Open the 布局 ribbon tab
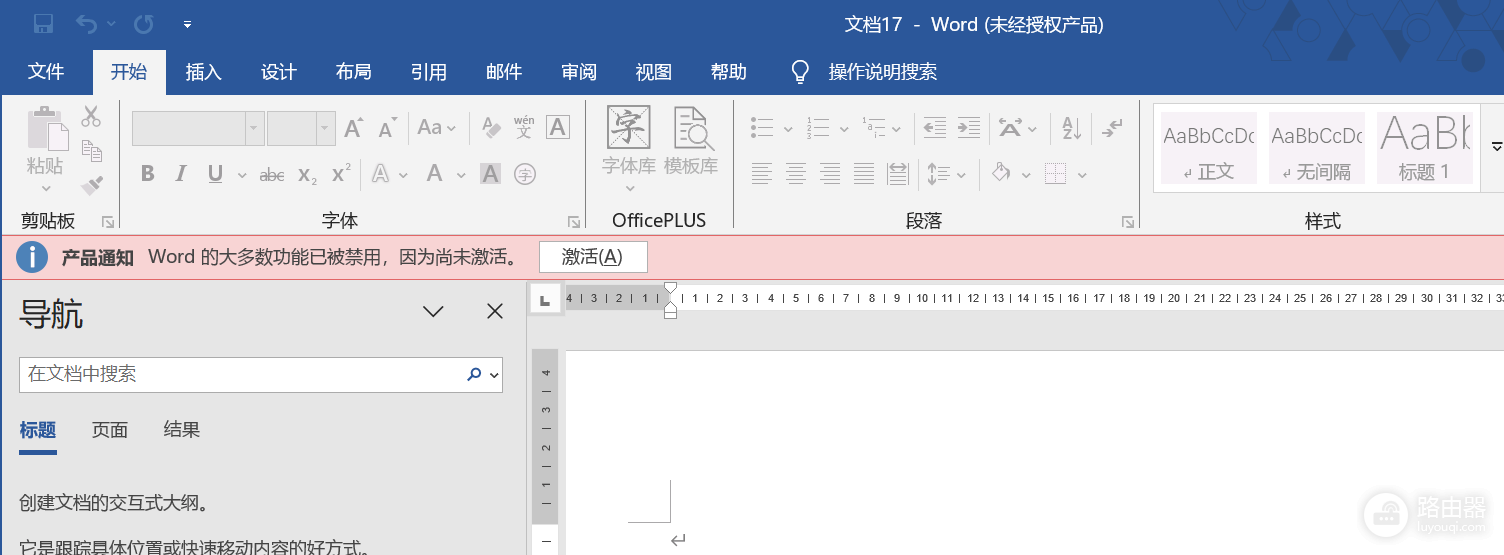The height and width of the screenshot is (555, 1504). [x=354, y=72]
